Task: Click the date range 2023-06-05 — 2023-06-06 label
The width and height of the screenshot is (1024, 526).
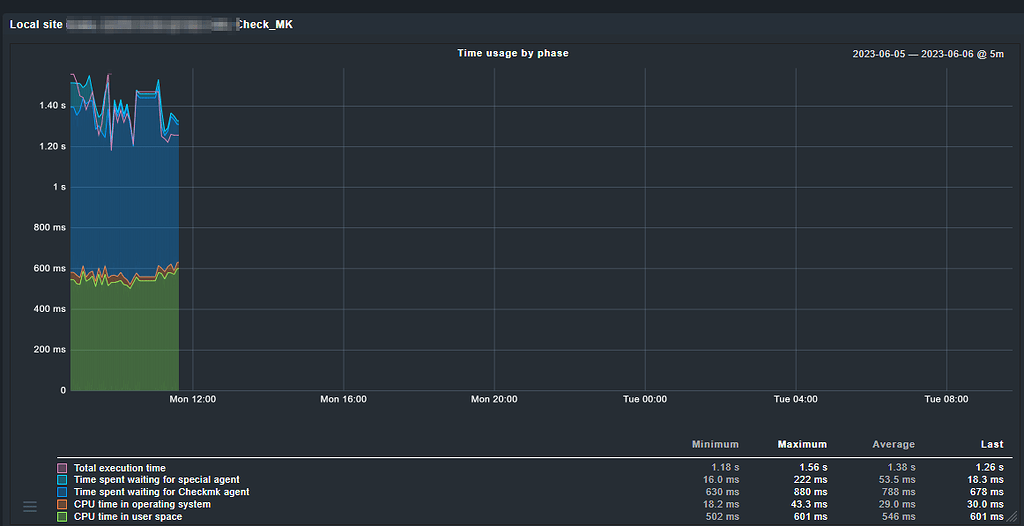Action: [928, 54]
